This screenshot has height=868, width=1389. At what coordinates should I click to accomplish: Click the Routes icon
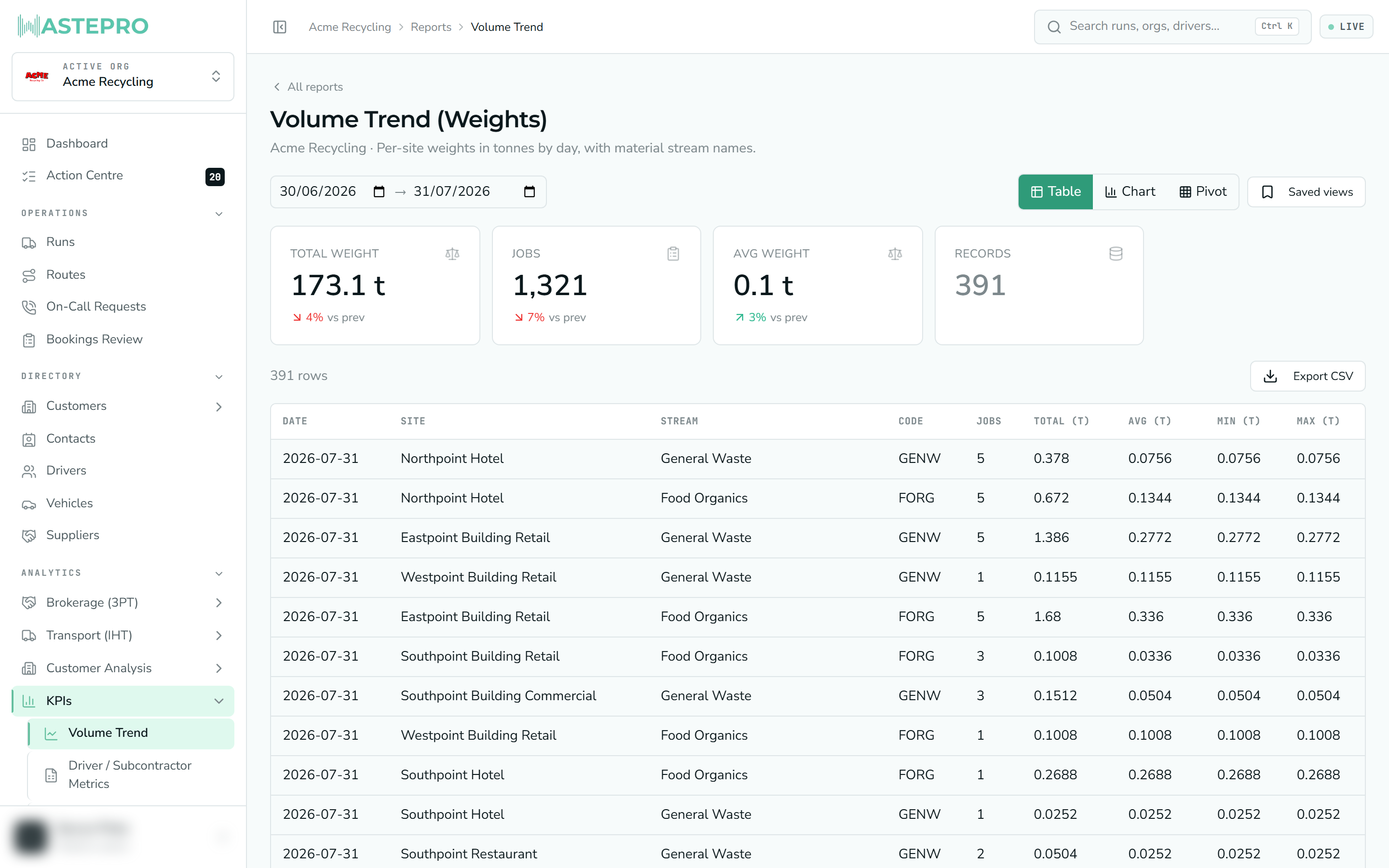pyautogui.click(x=29, y=275)
